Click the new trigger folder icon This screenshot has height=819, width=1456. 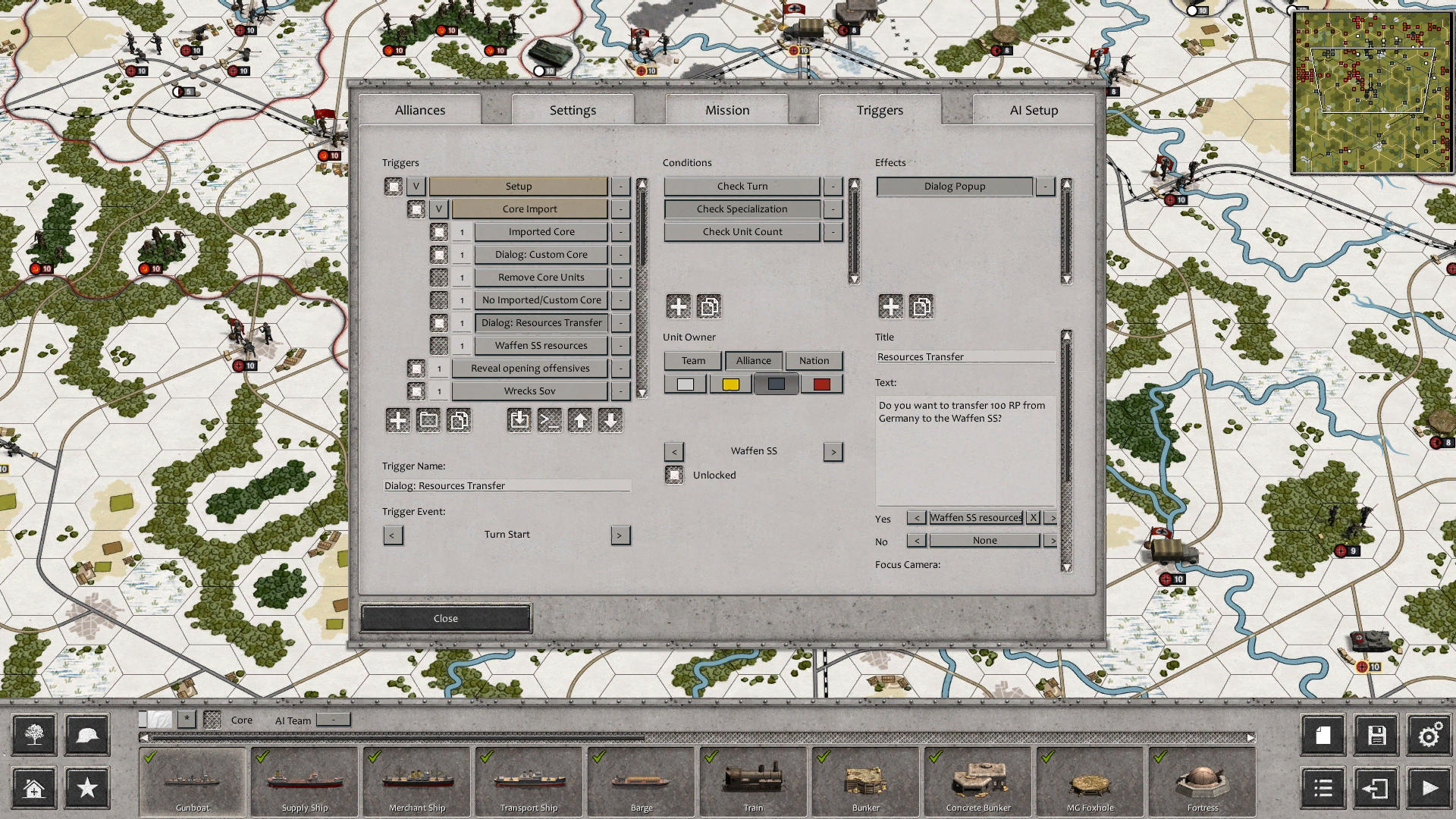[428, 420]
